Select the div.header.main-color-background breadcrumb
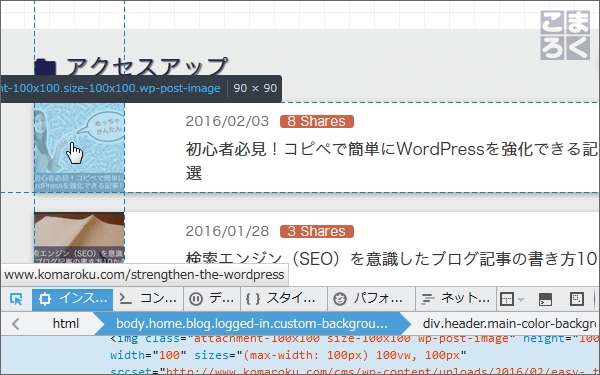 509,324
